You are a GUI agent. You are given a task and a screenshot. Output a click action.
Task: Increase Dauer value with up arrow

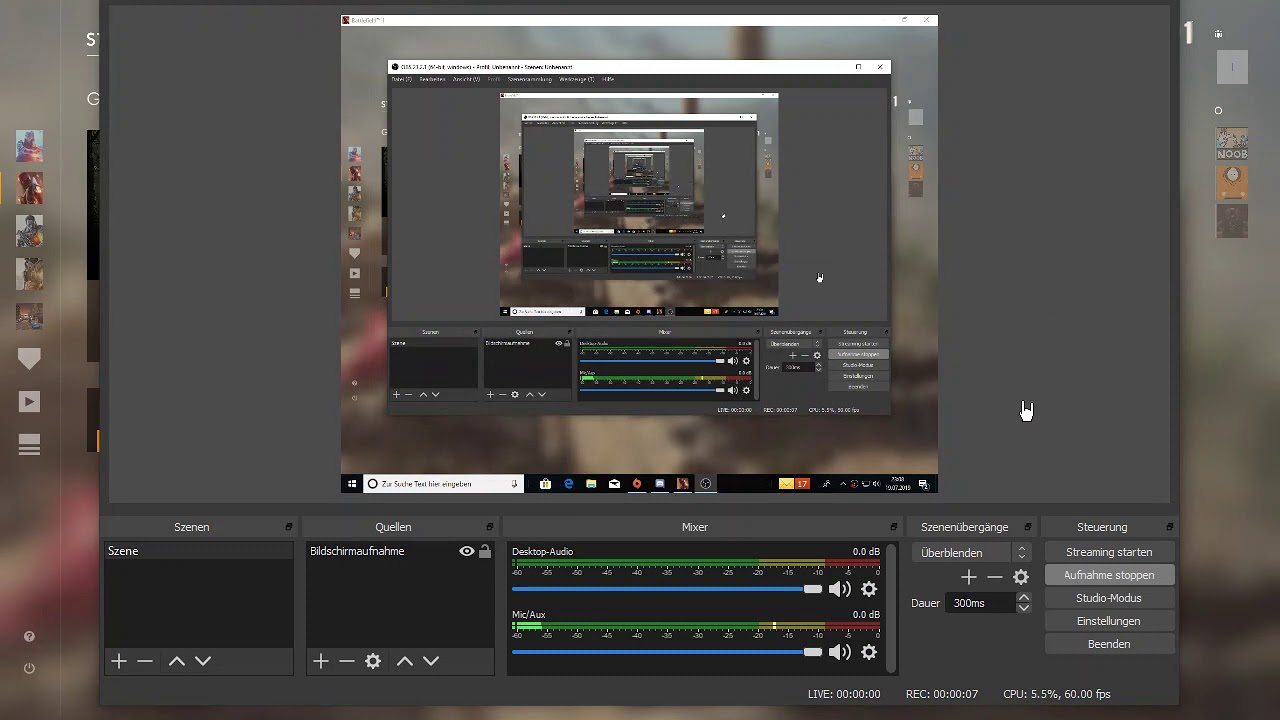[x=1023, y=598]
